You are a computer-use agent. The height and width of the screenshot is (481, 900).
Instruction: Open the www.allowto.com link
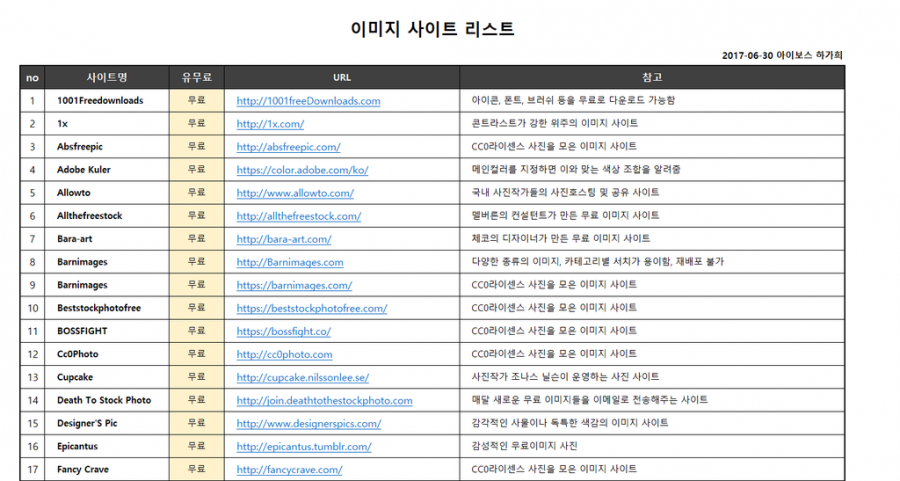point(294,193)
